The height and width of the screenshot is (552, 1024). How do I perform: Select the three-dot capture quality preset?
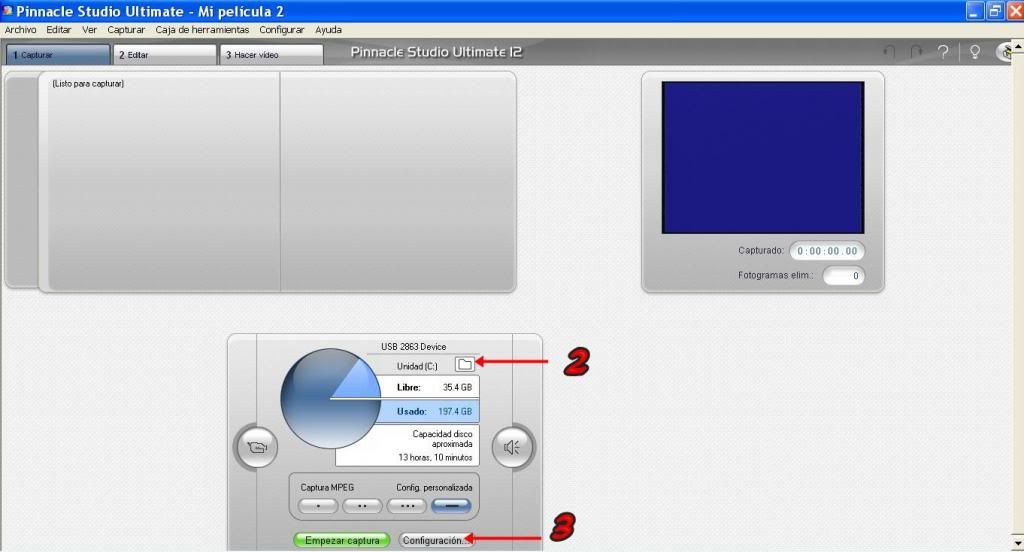407,506
